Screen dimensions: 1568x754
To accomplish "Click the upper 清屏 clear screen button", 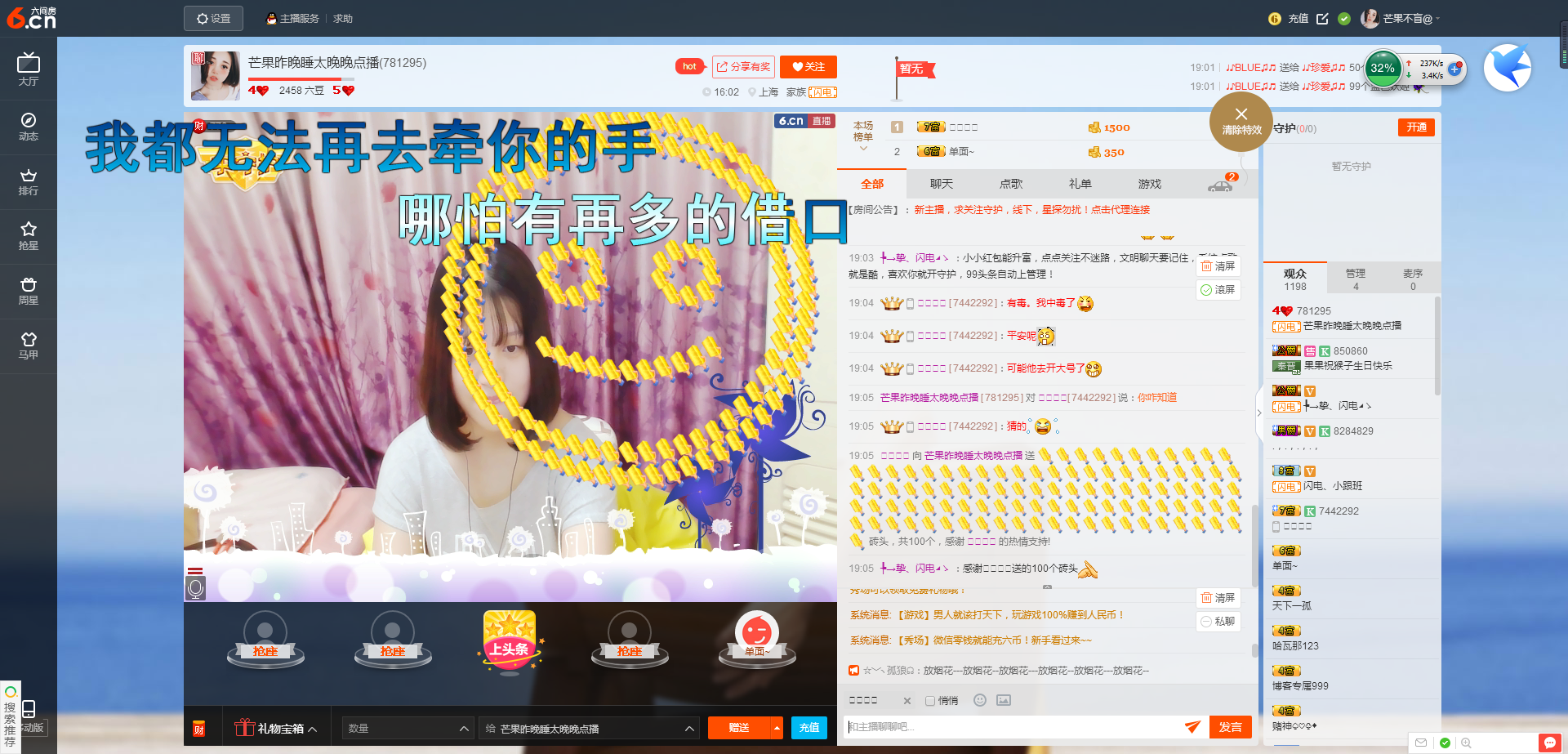I will (x=1218, y=266).
